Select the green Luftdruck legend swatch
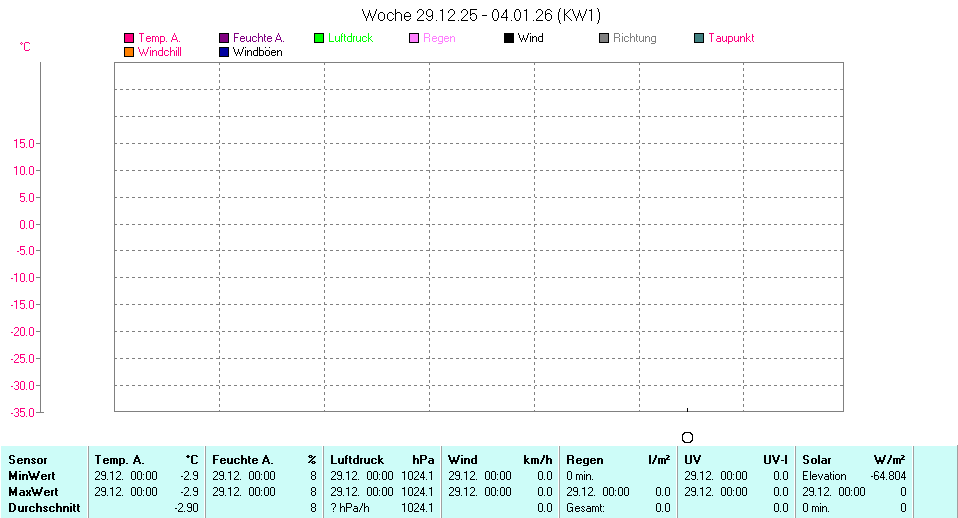This screenshot has width=958, height=518. click(319, 38)
